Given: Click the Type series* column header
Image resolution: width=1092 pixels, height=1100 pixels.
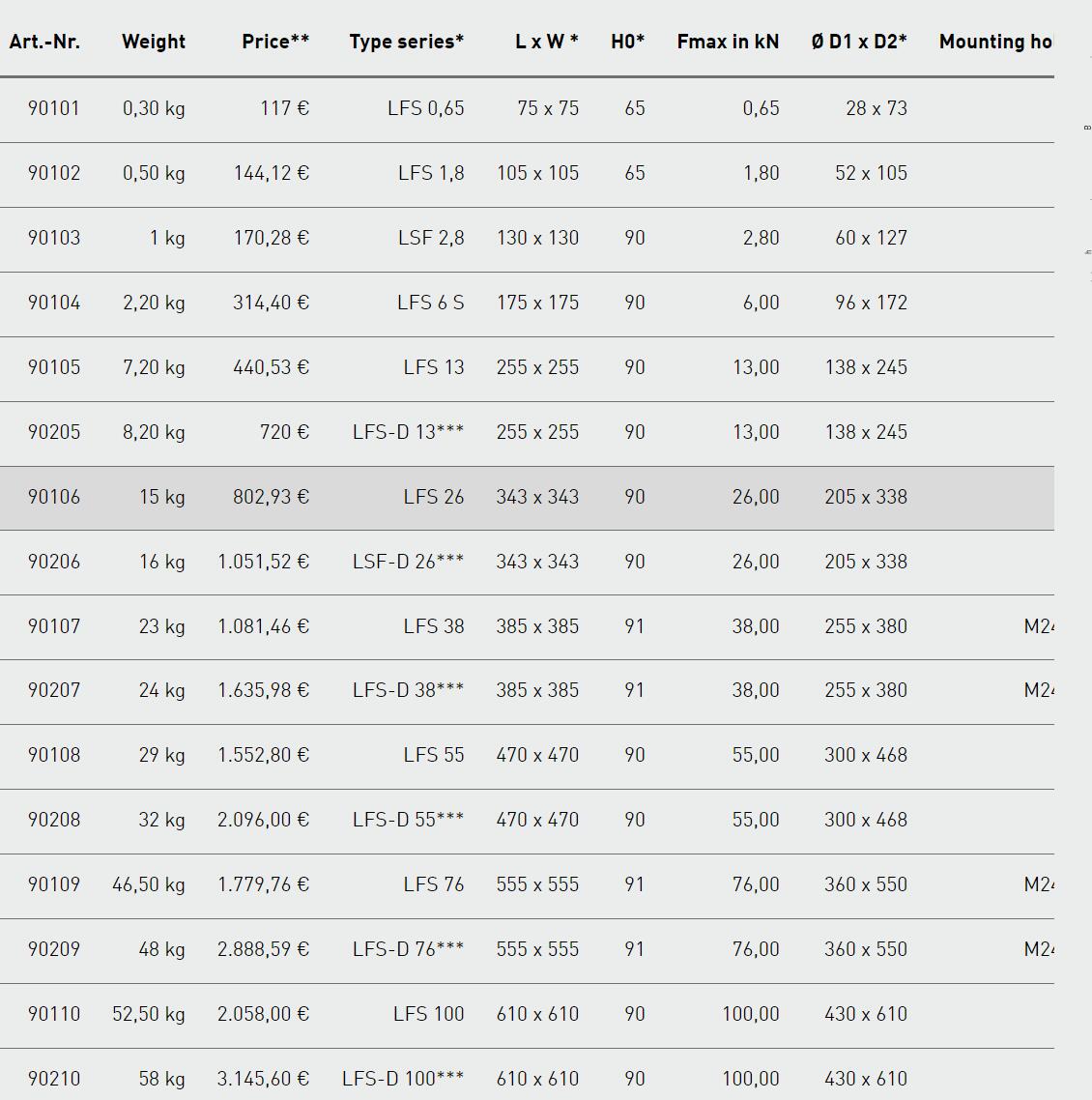Looking at the screenshot, I should (407, 42).
